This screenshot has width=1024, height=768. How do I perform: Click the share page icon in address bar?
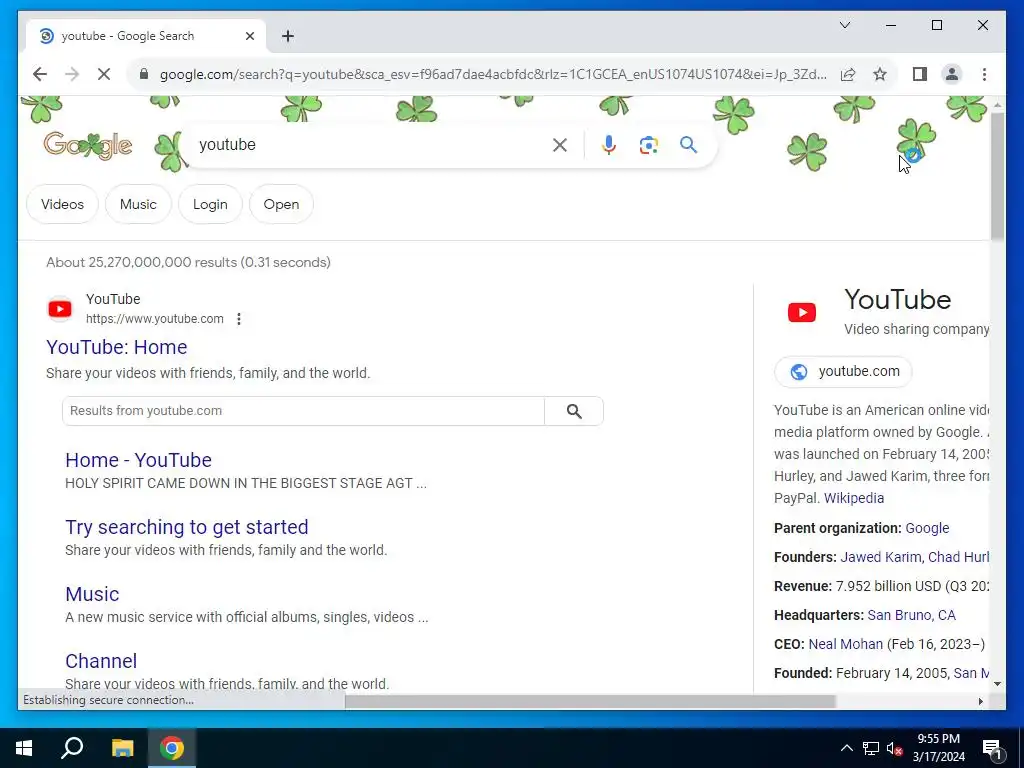848,74
